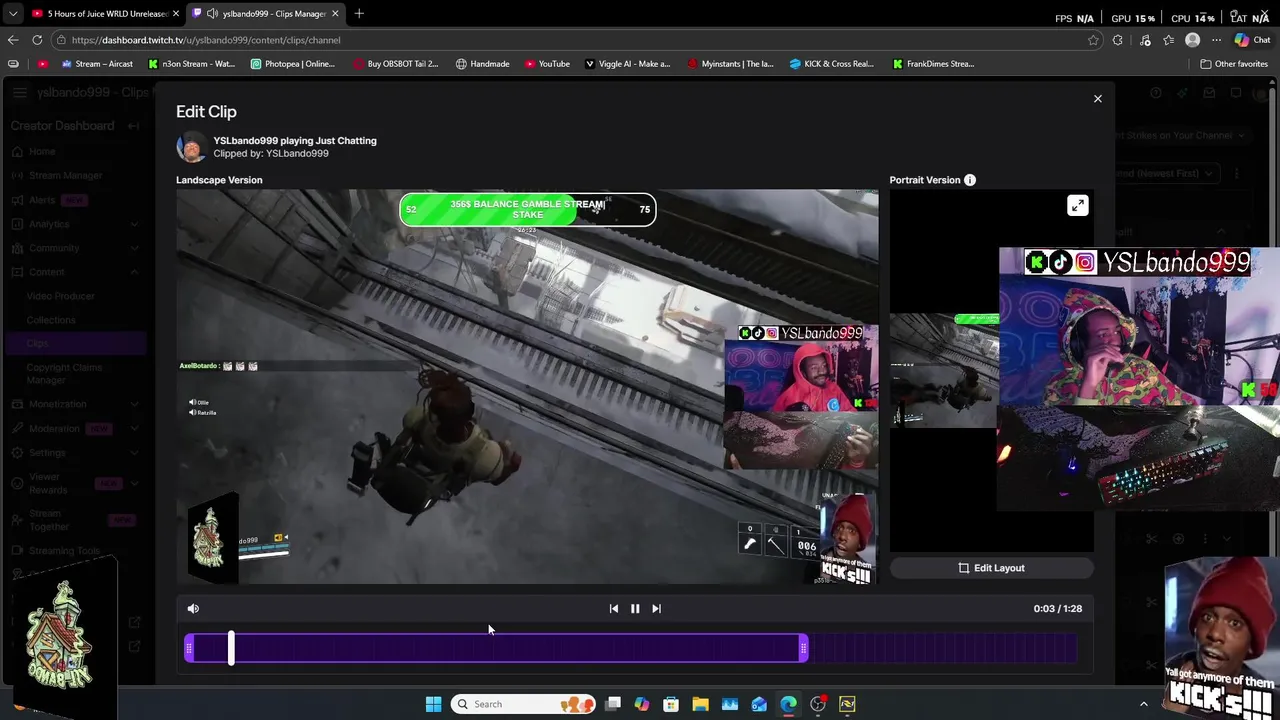Refresh the current page

click(x=37, y=40)
